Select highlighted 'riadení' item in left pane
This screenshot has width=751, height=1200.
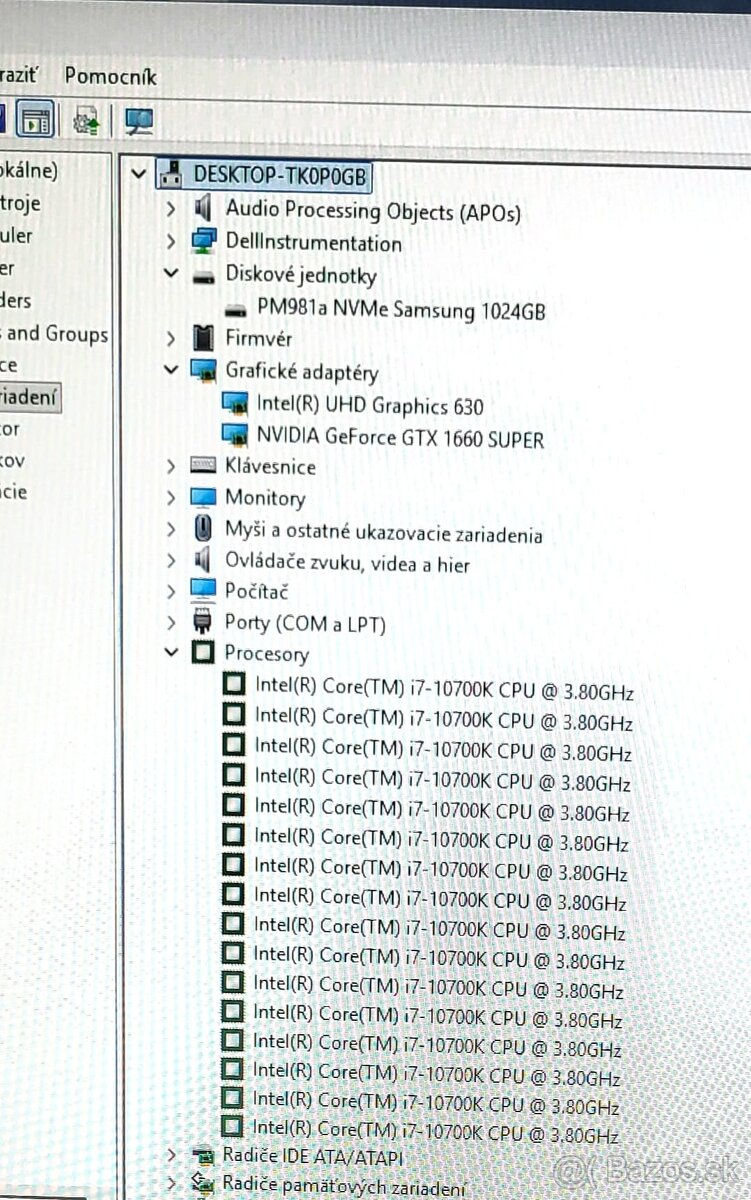(29, 397)
